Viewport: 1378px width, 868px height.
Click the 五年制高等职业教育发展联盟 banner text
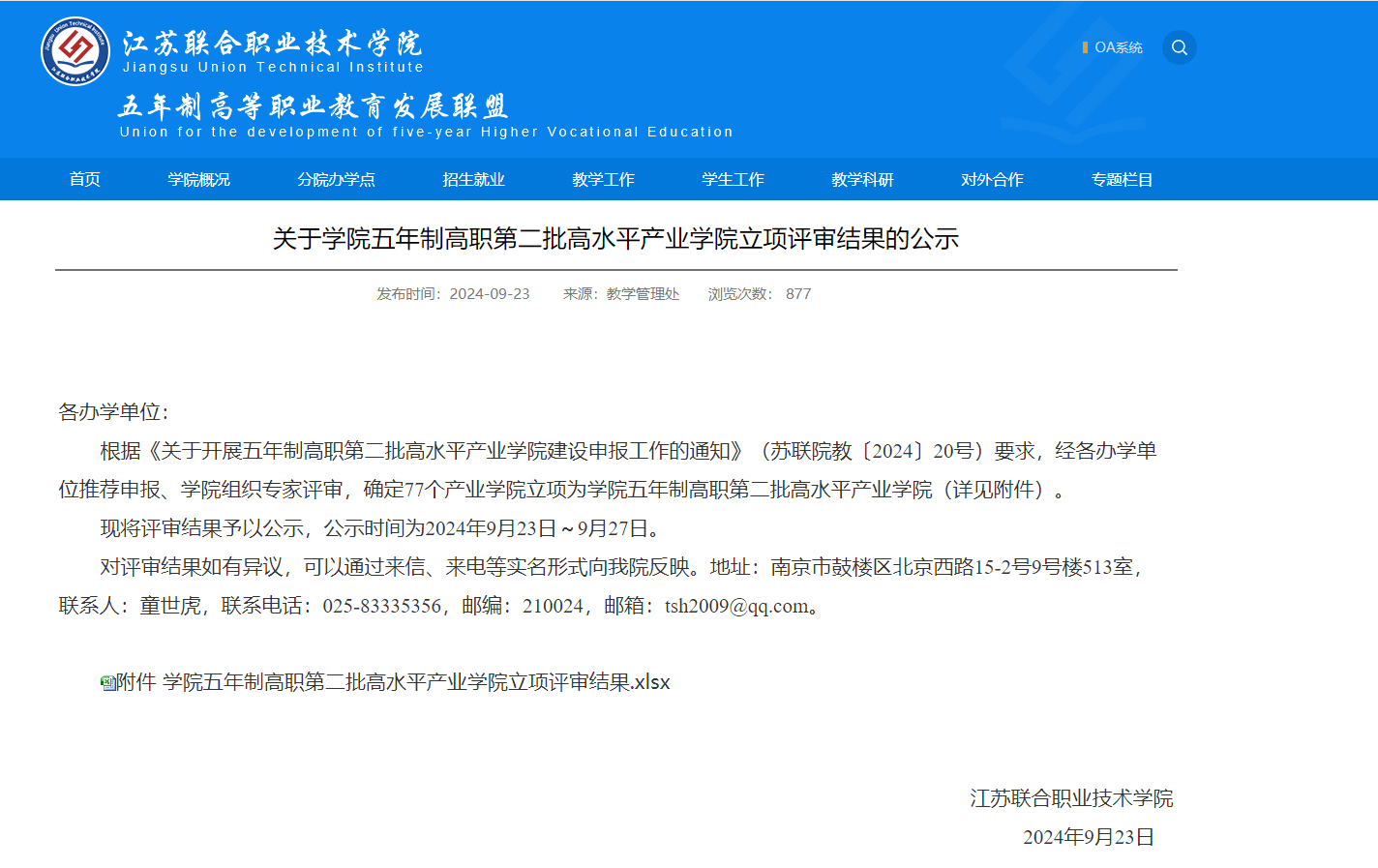click(314, 106)
